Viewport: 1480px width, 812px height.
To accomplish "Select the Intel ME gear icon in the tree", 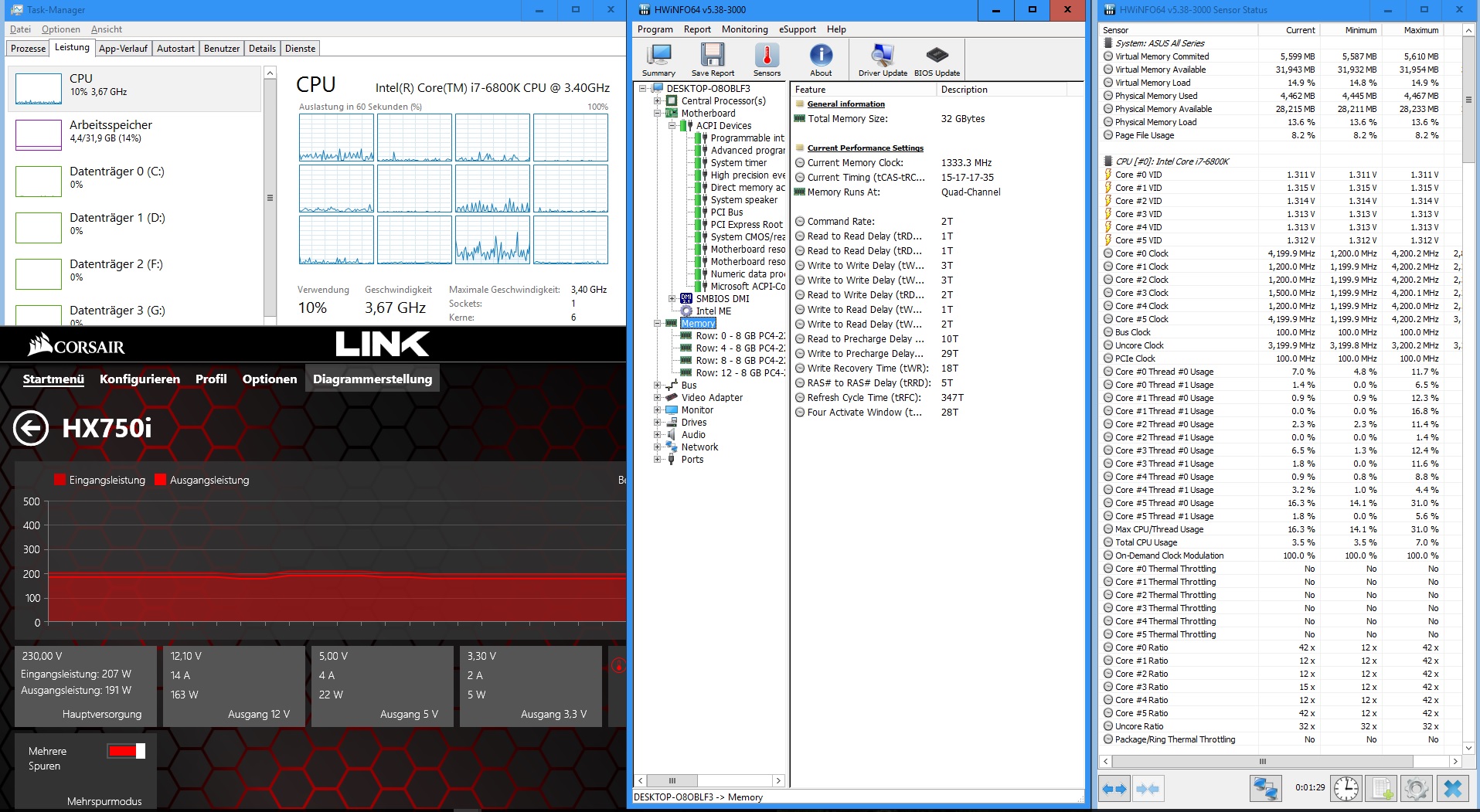I will (x=686, y=311).
